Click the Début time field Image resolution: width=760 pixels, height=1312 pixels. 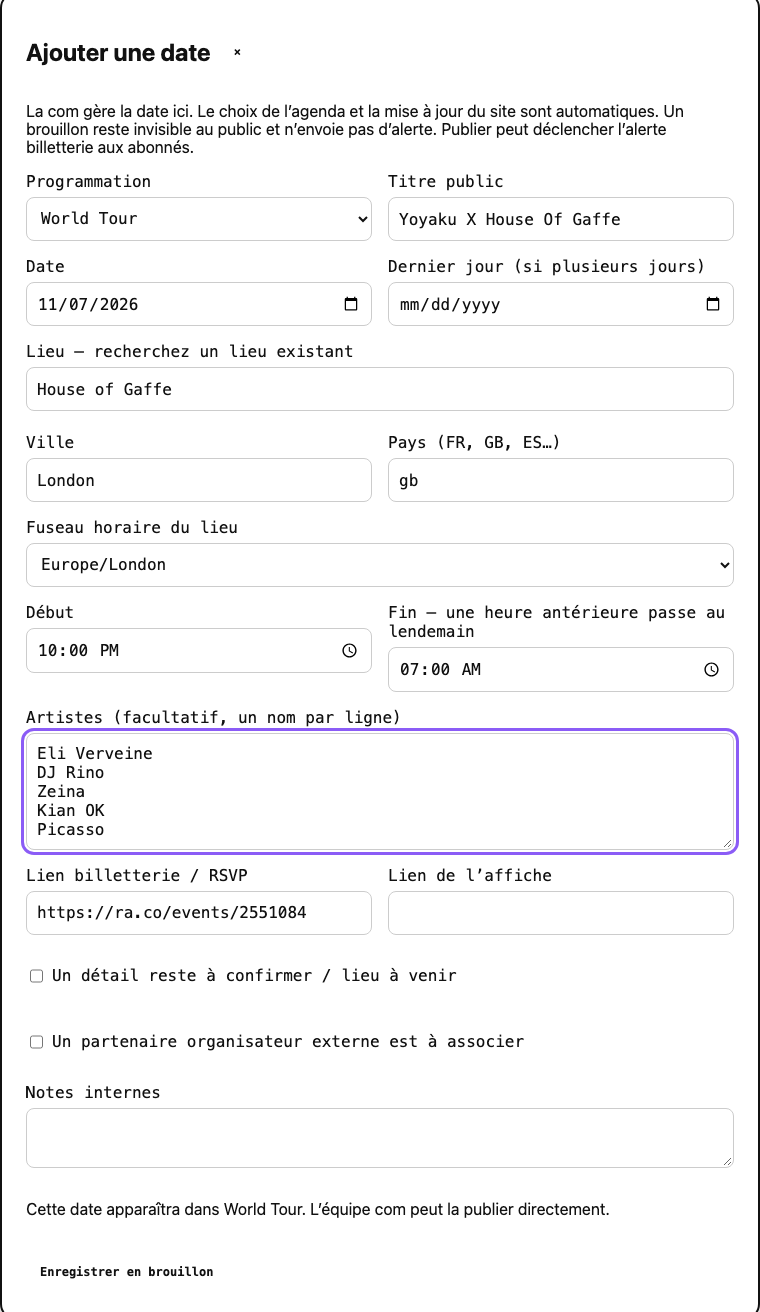199,650
